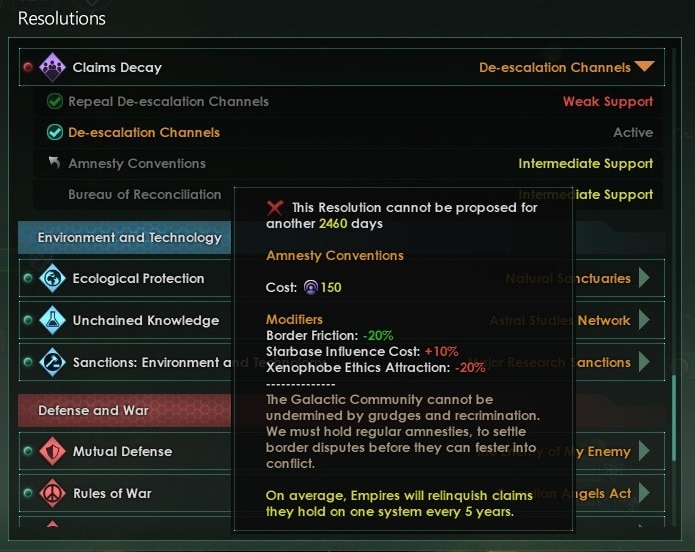
Task: Click the Ecological Protection icon
Action: tap(52, 279)
